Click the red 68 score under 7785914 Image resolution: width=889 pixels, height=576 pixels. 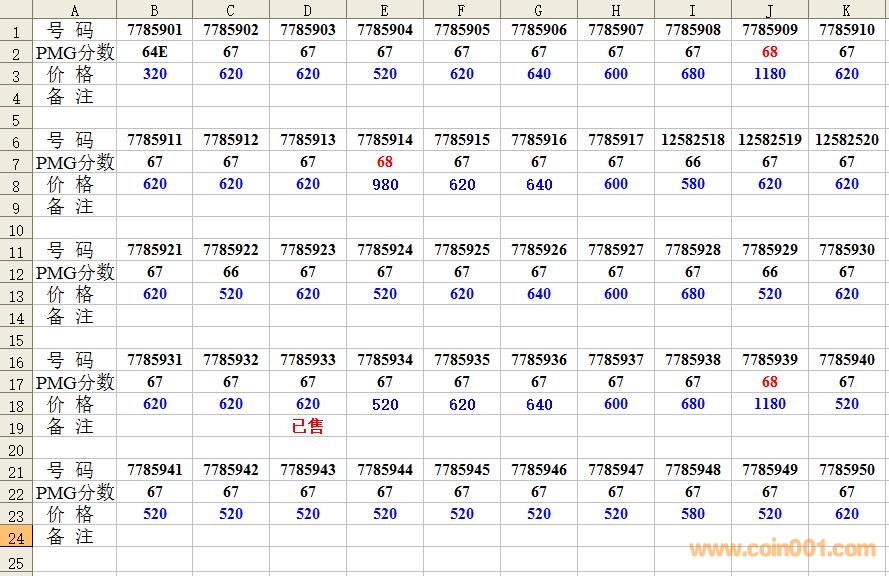[x=385, y=162]
